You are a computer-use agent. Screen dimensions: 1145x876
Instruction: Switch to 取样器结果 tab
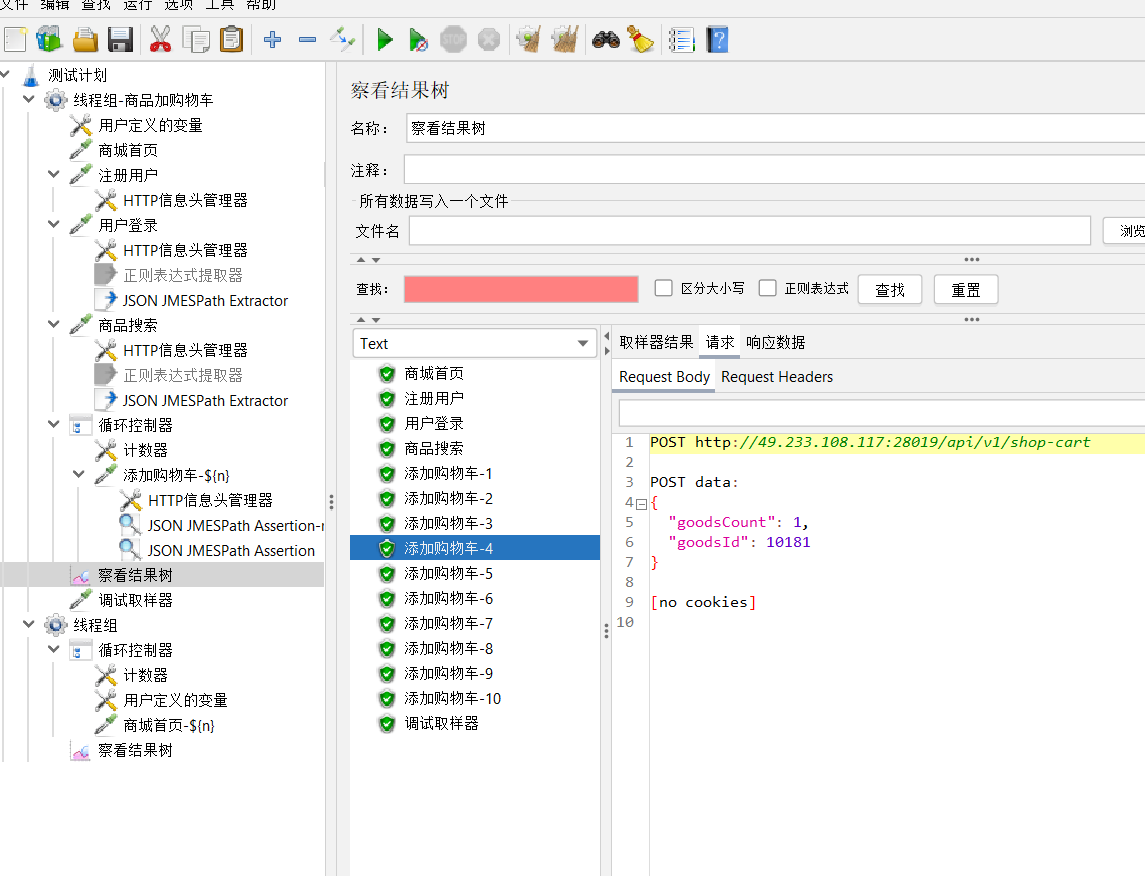click(x=656, y=342)
